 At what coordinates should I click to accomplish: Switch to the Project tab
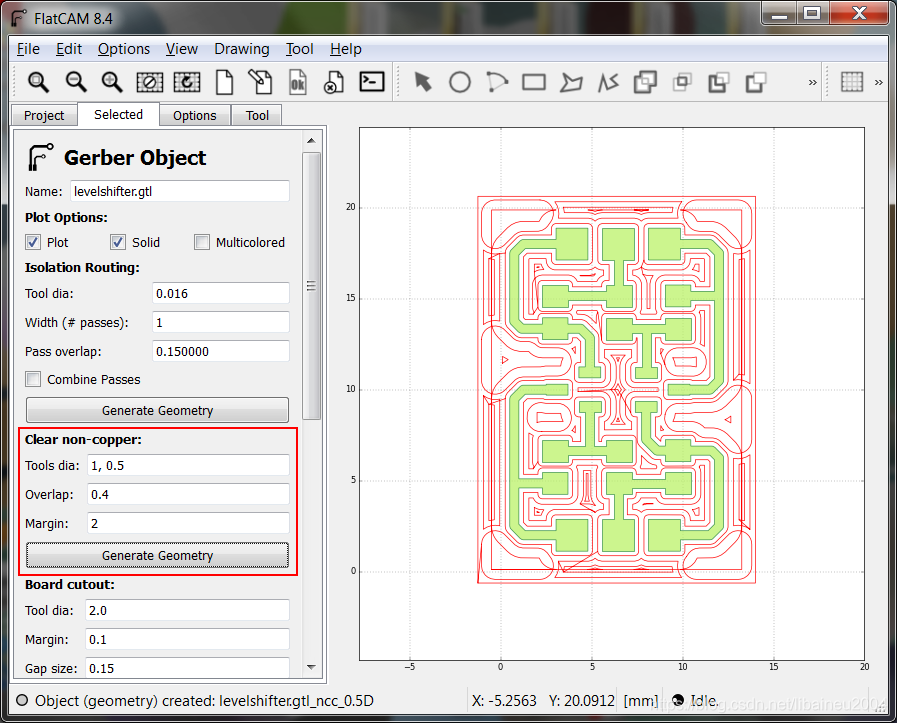(x=44, y=116)
